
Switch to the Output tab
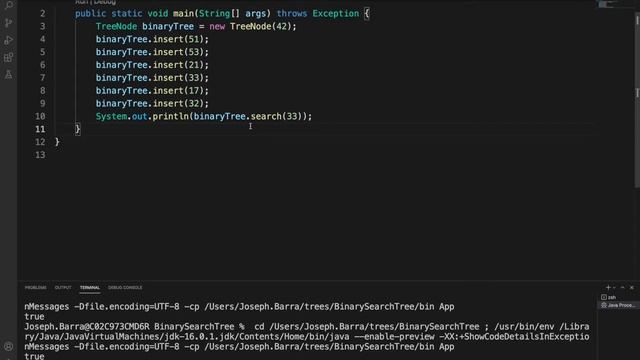click(63, 287)
